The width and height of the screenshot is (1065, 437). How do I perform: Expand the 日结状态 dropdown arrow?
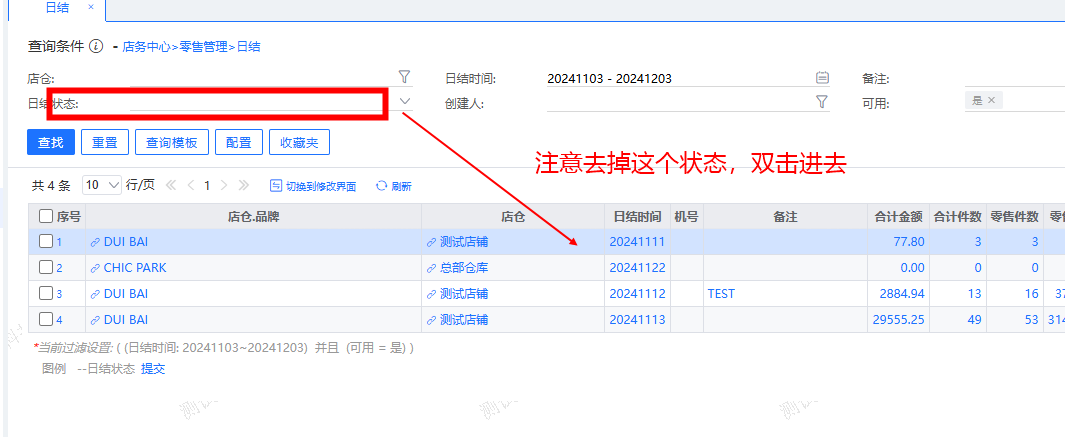404,101
